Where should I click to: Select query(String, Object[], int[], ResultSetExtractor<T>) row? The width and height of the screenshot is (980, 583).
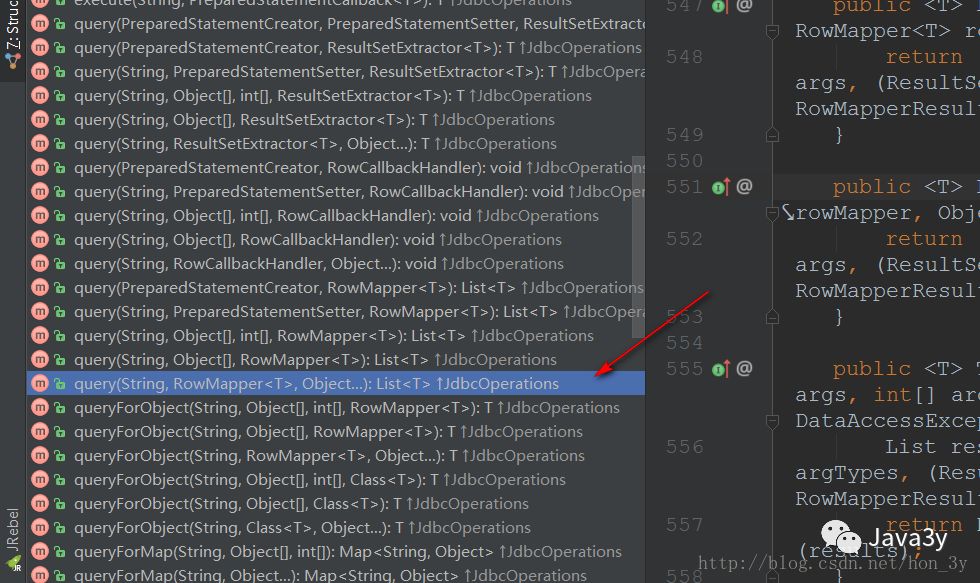336,96
